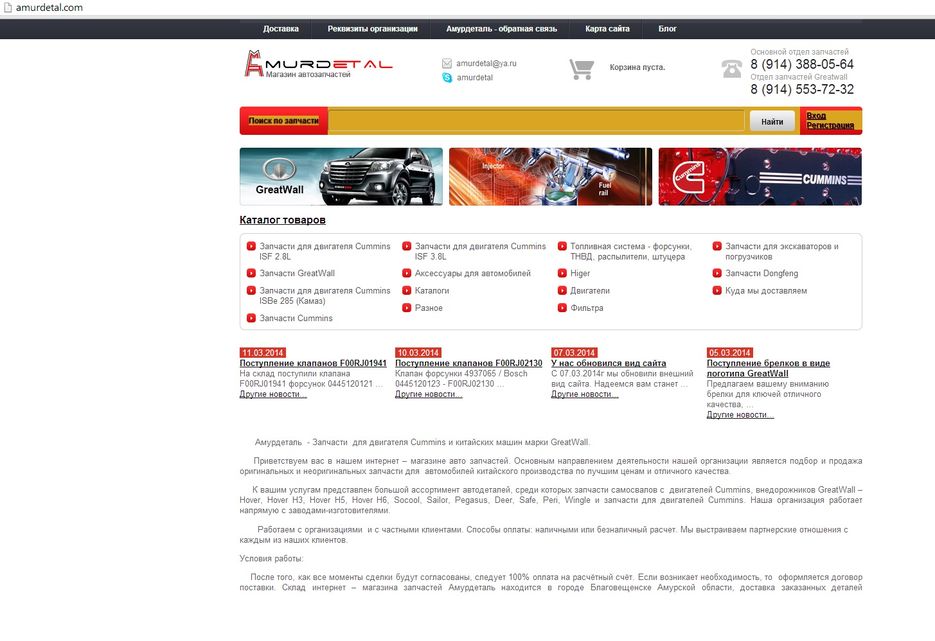Click red arrow bullet beside Разное
The height and width of the screenshot is (641, 935).
click(407, 308)
